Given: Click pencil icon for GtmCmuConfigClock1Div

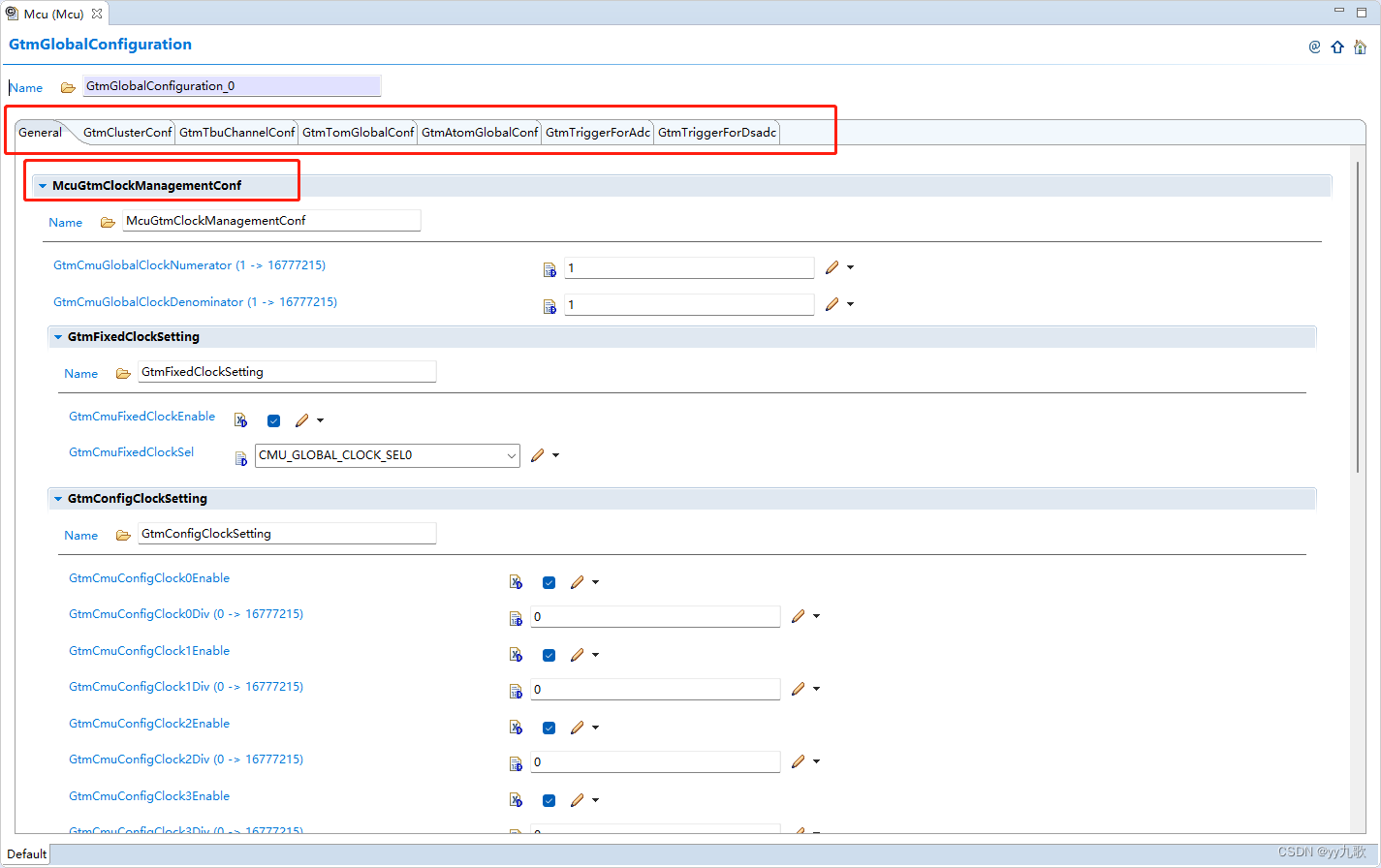Looking at the screenshot, I should pos(798,689).
